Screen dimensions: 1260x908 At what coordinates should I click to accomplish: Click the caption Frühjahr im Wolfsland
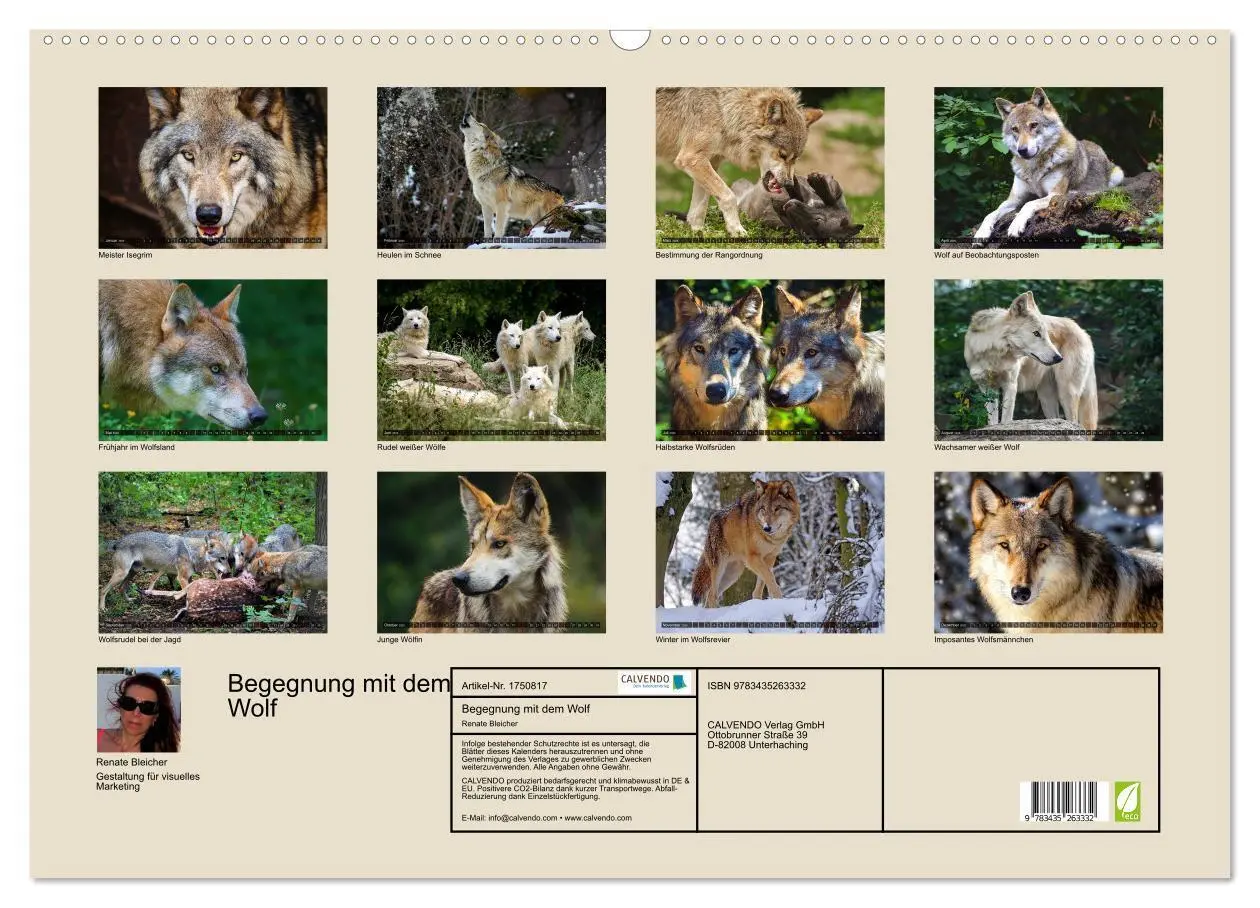[x=136, y=447]
